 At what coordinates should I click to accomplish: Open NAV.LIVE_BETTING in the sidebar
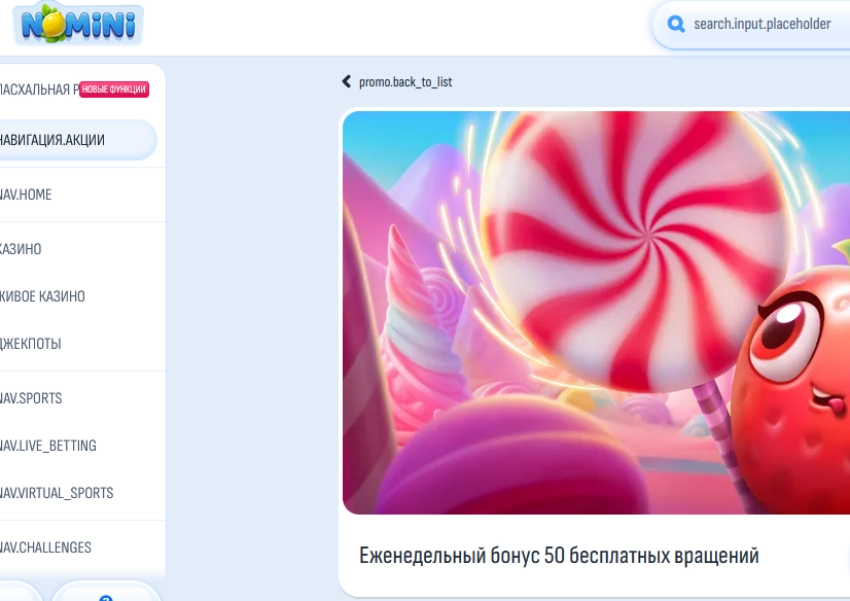(x=48, y=445)
